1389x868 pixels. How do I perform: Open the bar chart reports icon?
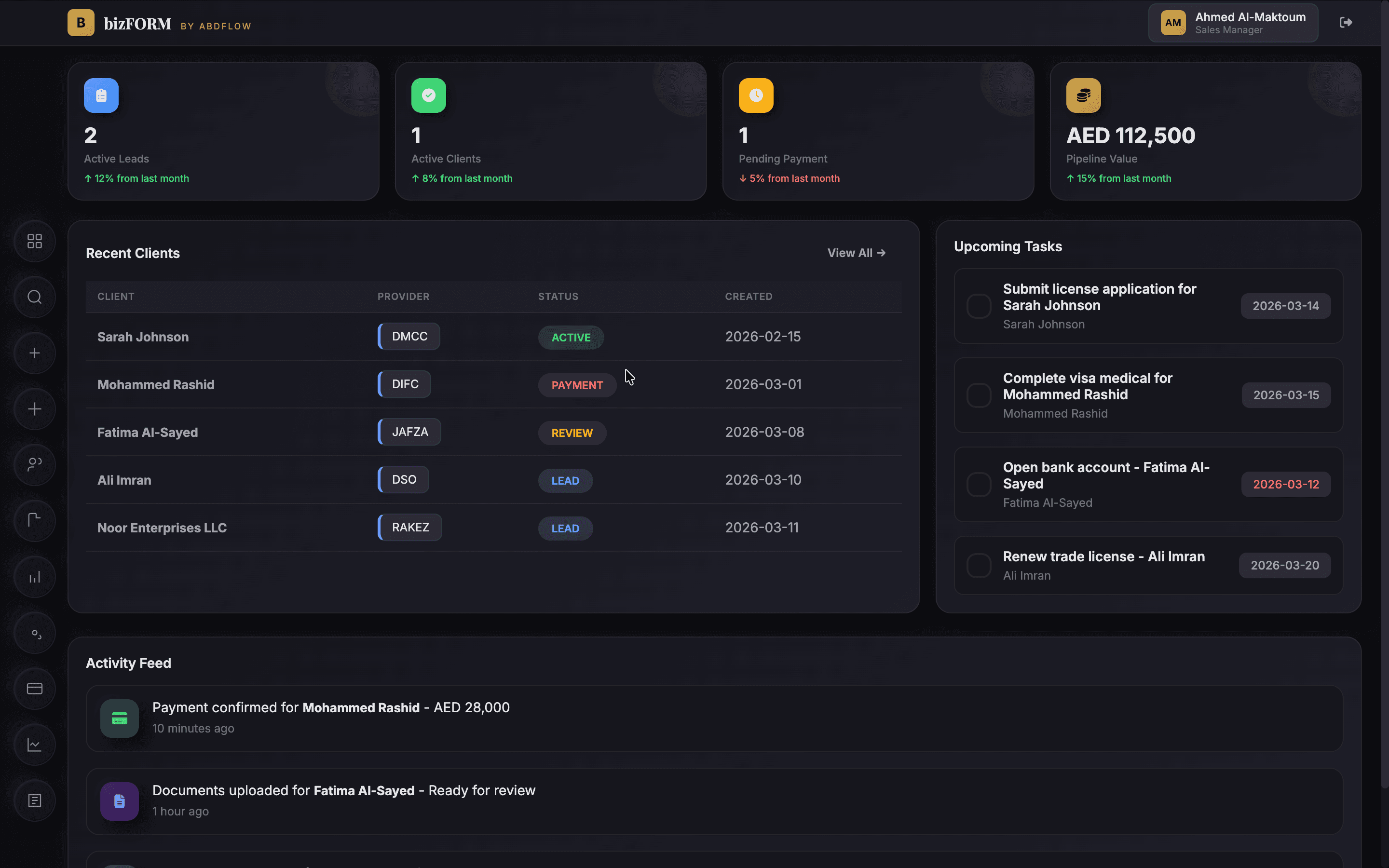tap(34, 576)
